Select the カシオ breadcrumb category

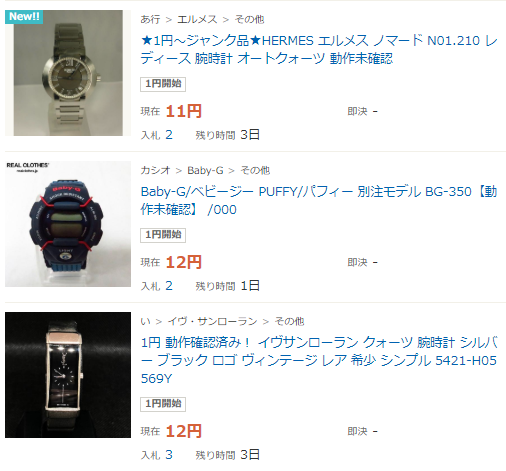(155, 170)
